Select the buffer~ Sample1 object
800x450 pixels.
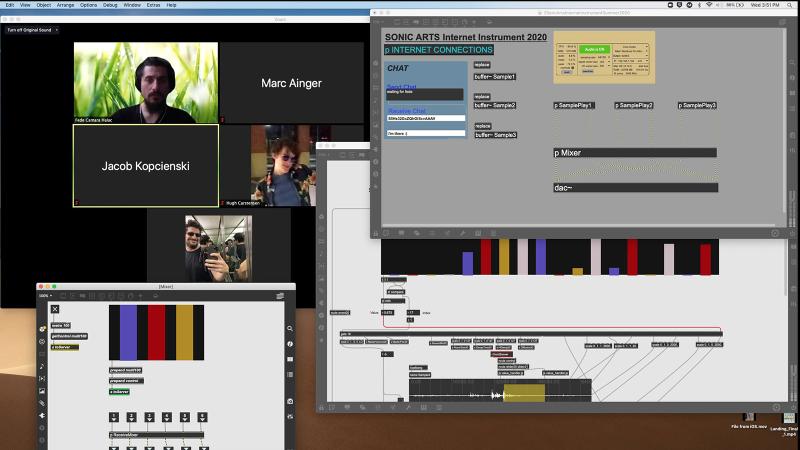(x=495, y=77)
